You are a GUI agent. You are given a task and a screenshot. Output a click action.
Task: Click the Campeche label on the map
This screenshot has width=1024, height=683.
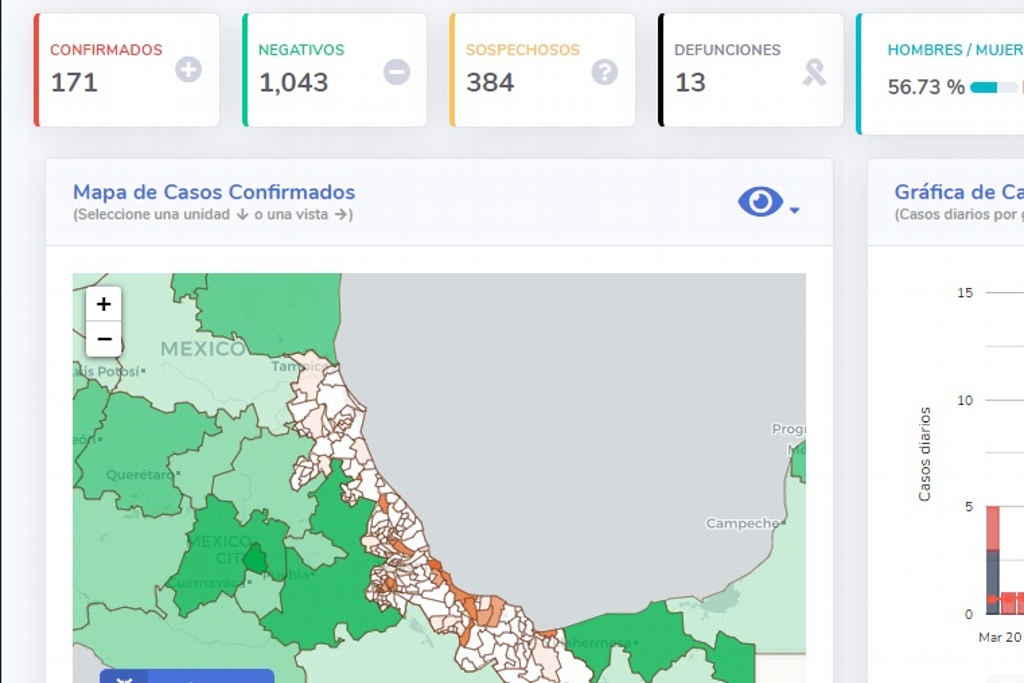pos(742,523)
